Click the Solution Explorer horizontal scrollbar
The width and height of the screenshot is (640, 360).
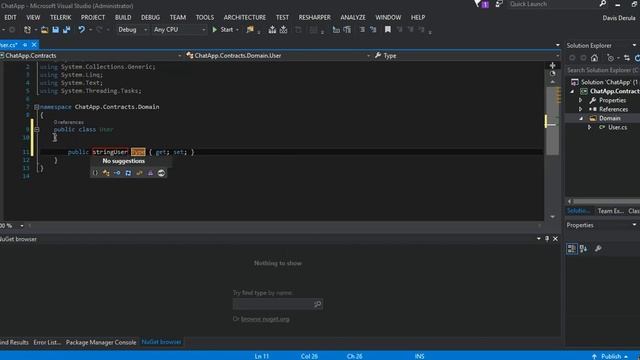click(x=607, y=201)
